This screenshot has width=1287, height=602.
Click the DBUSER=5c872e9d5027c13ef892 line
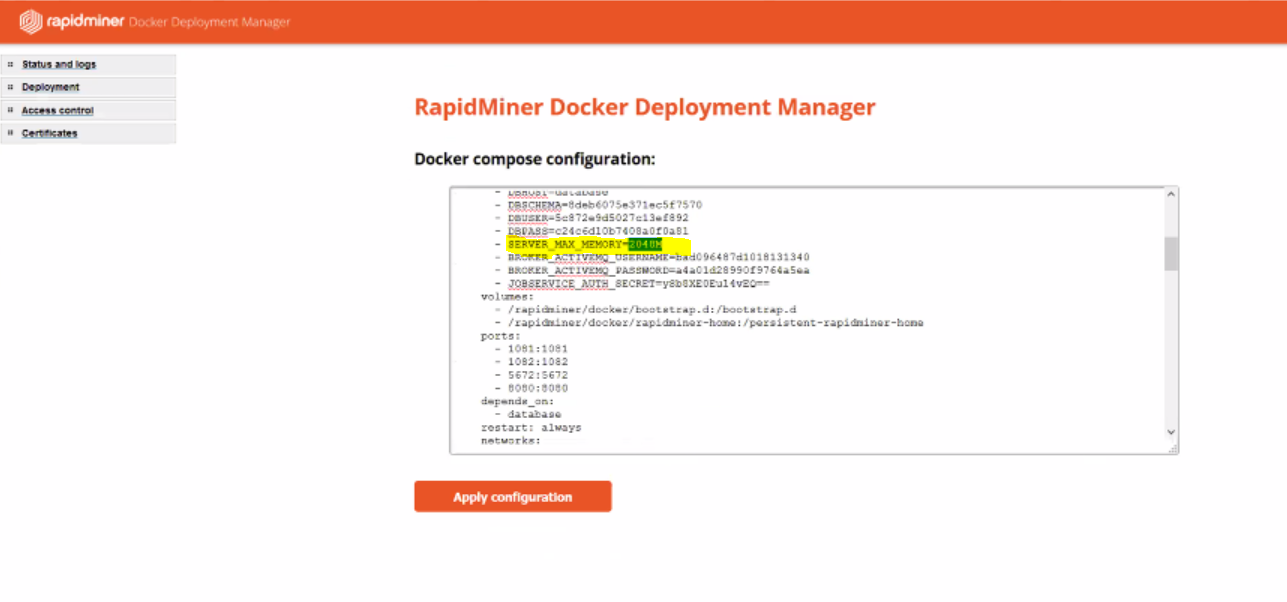(x=591, y=218)
